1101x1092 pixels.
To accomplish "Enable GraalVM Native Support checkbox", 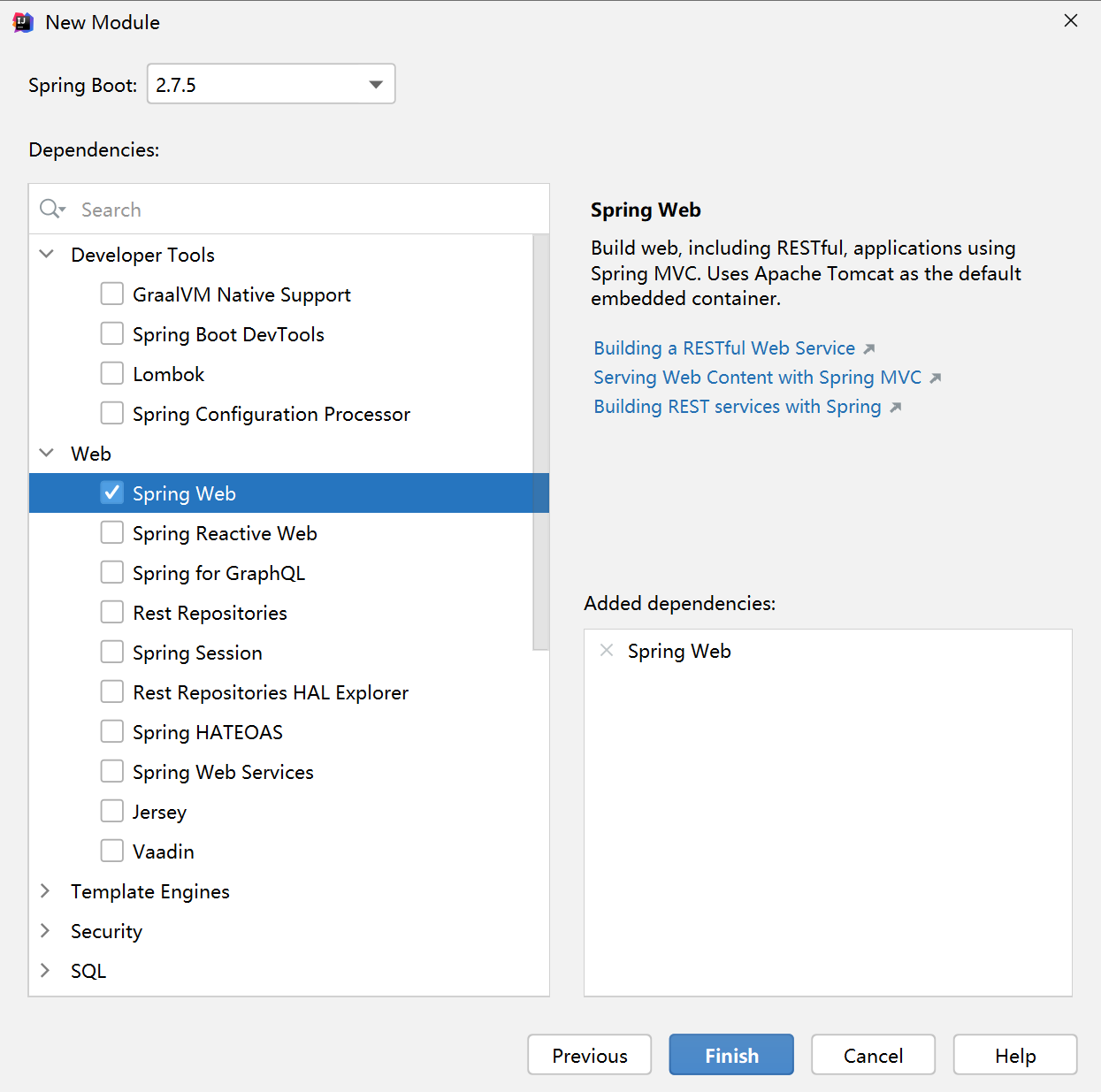I will [112, 294].
